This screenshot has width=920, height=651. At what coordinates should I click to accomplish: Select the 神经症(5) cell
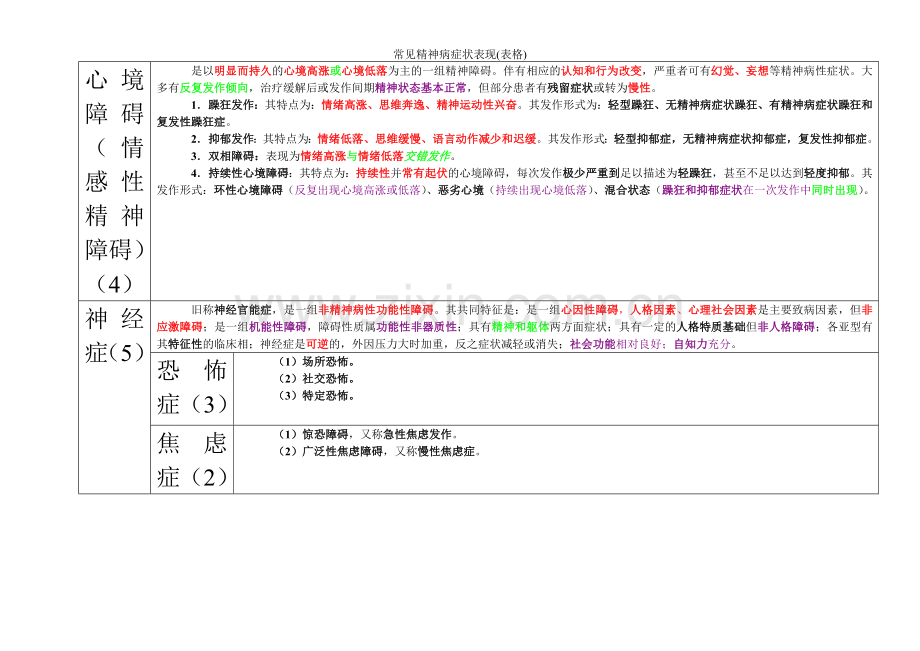coord(114,397)
